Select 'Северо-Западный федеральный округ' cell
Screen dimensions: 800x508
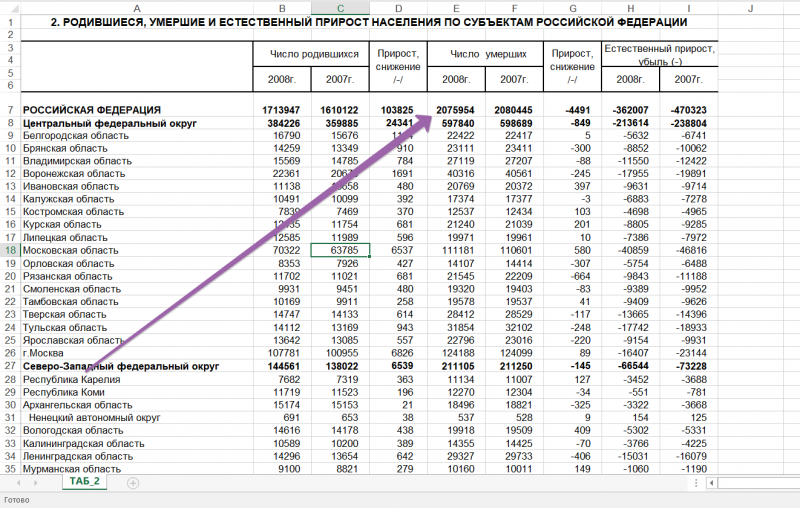137,366
